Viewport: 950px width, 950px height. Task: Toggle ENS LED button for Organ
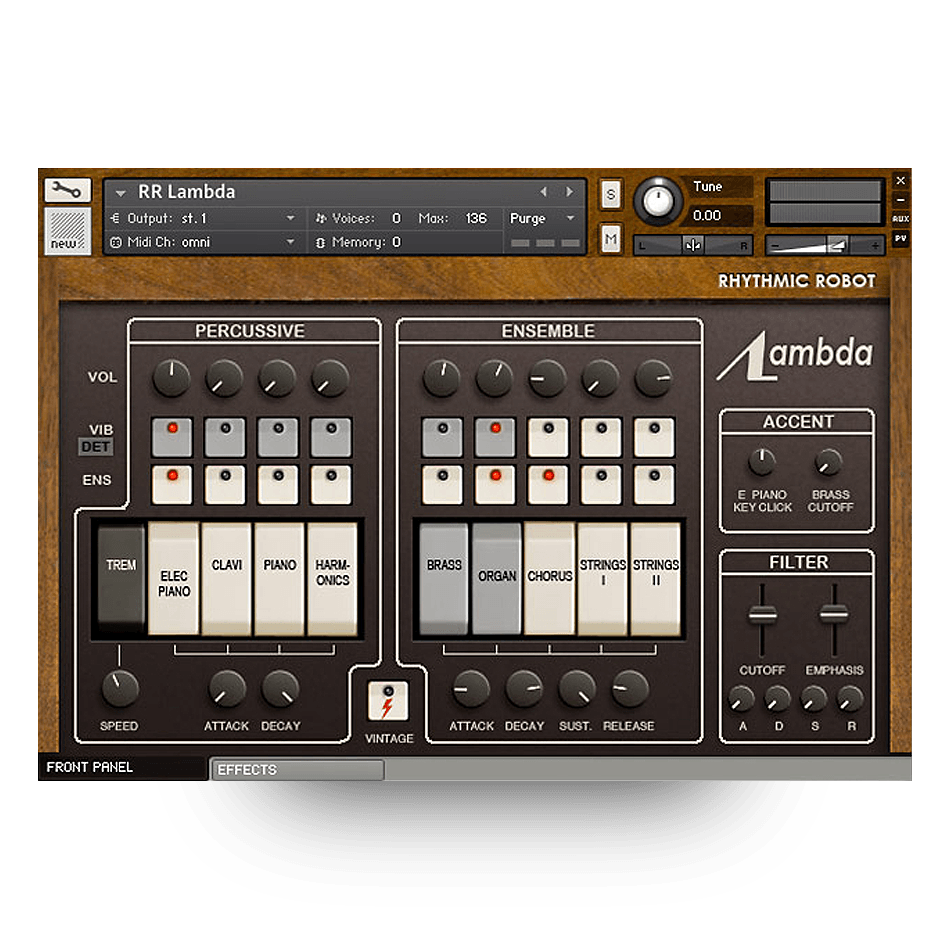[x=496, y=485]
